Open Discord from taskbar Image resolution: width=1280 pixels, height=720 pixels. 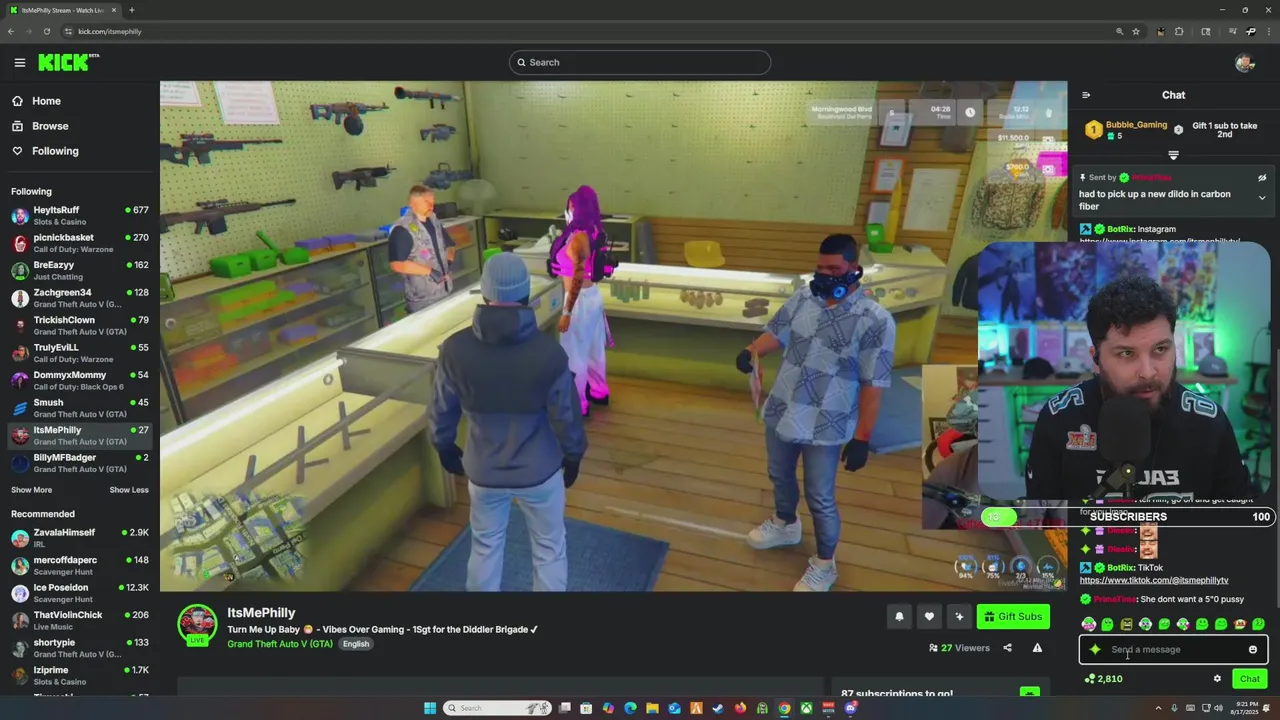850,708
